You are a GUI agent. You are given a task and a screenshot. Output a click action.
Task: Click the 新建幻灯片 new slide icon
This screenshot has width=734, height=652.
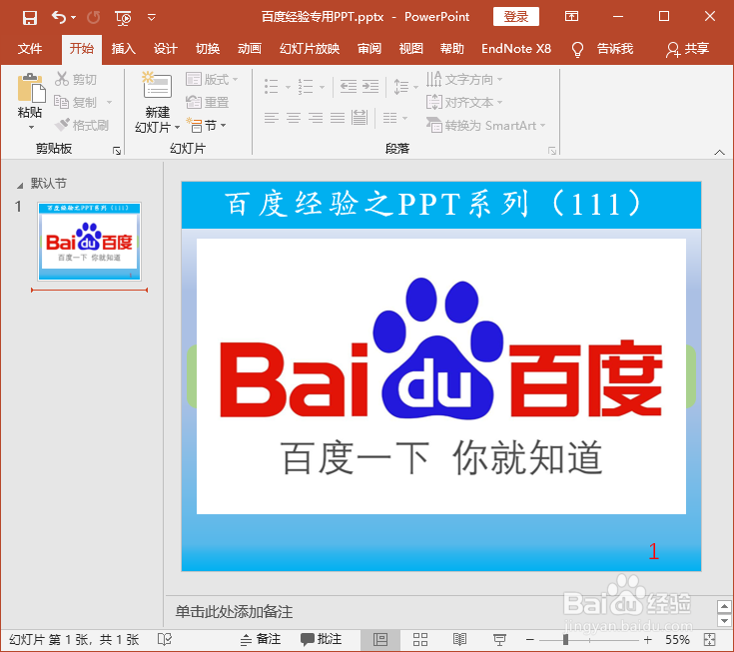click(x=157, y=86)
